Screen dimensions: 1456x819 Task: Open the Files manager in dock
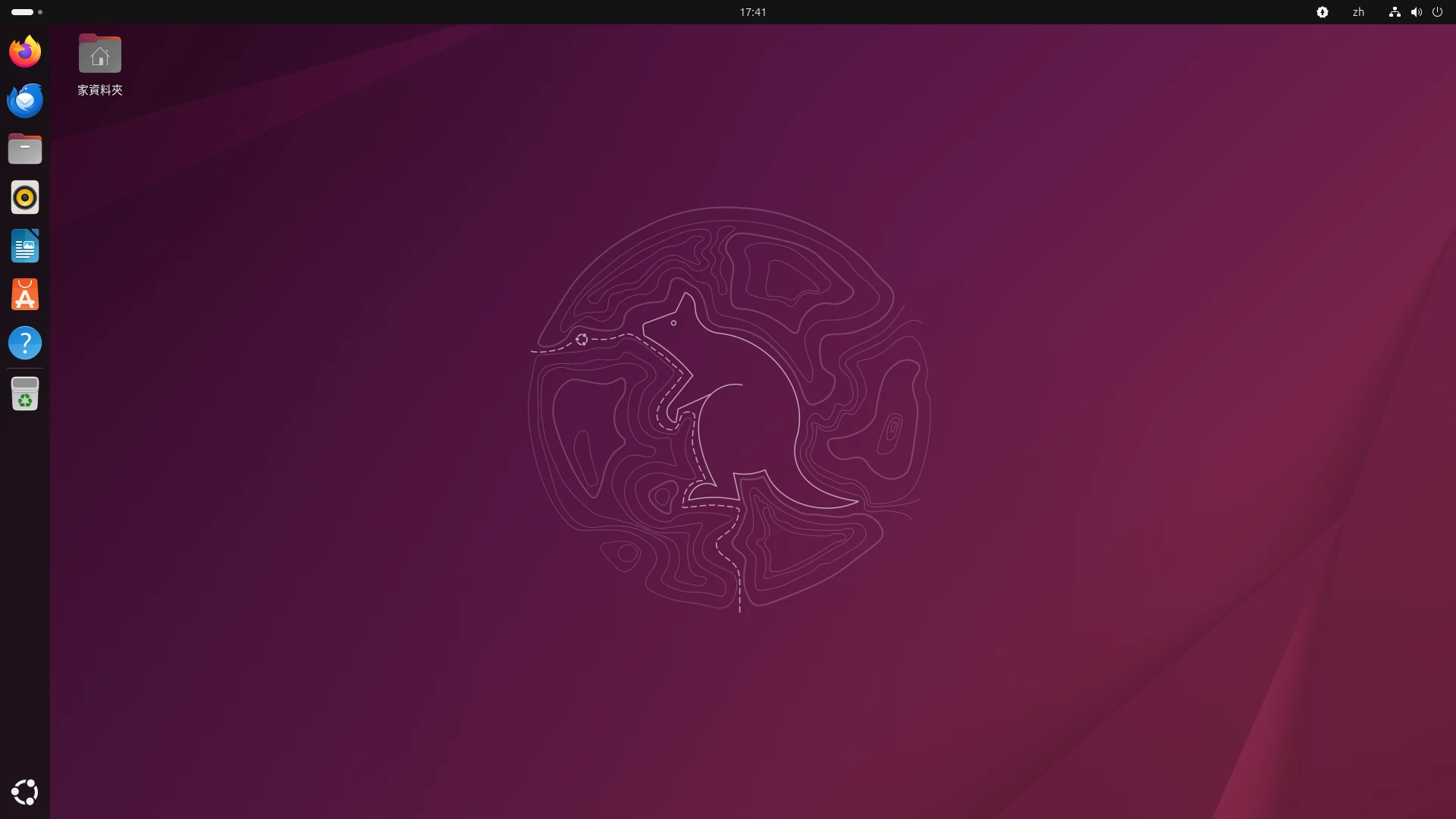[x=25, y=149]
